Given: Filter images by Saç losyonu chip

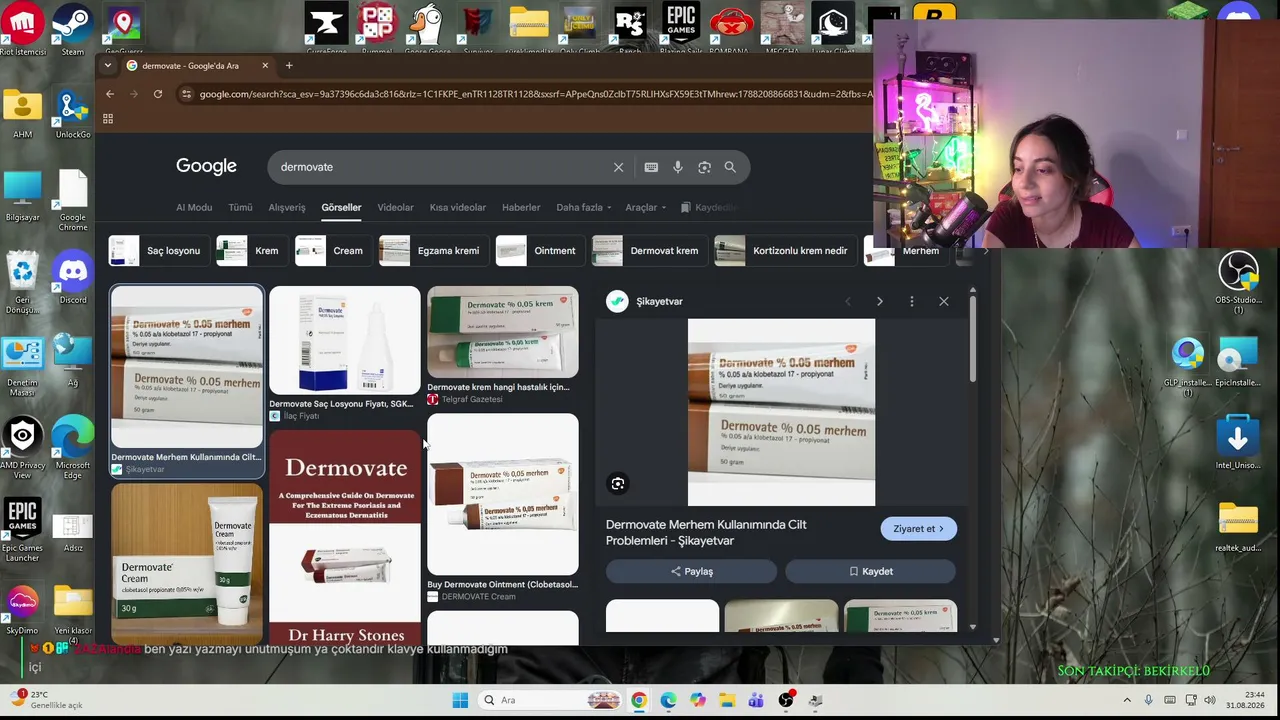Looking at the screenshot, I should coord(156,251).
